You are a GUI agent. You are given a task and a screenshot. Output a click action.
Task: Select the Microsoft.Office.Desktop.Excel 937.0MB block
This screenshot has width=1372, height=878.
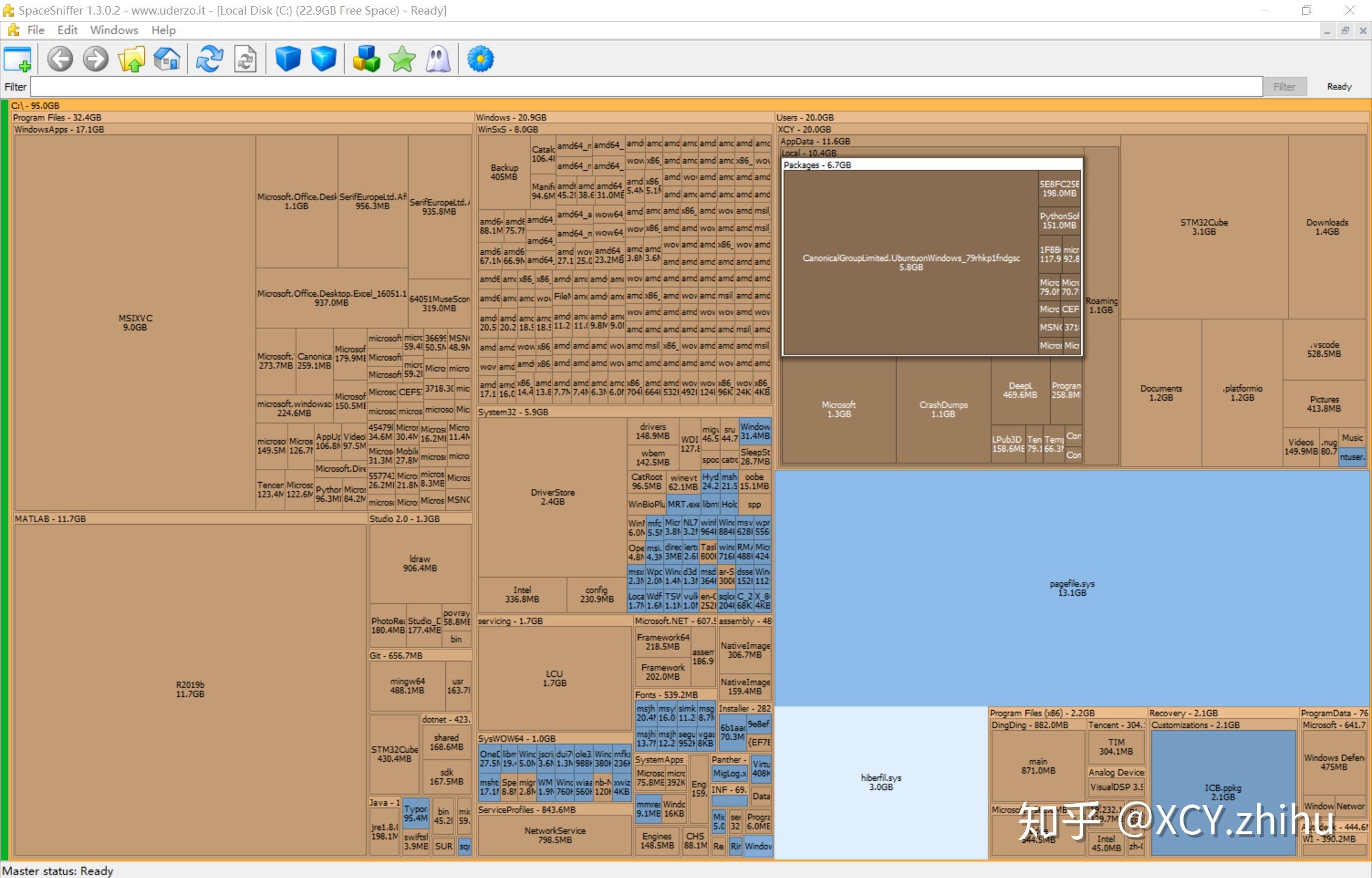point(331,298)
